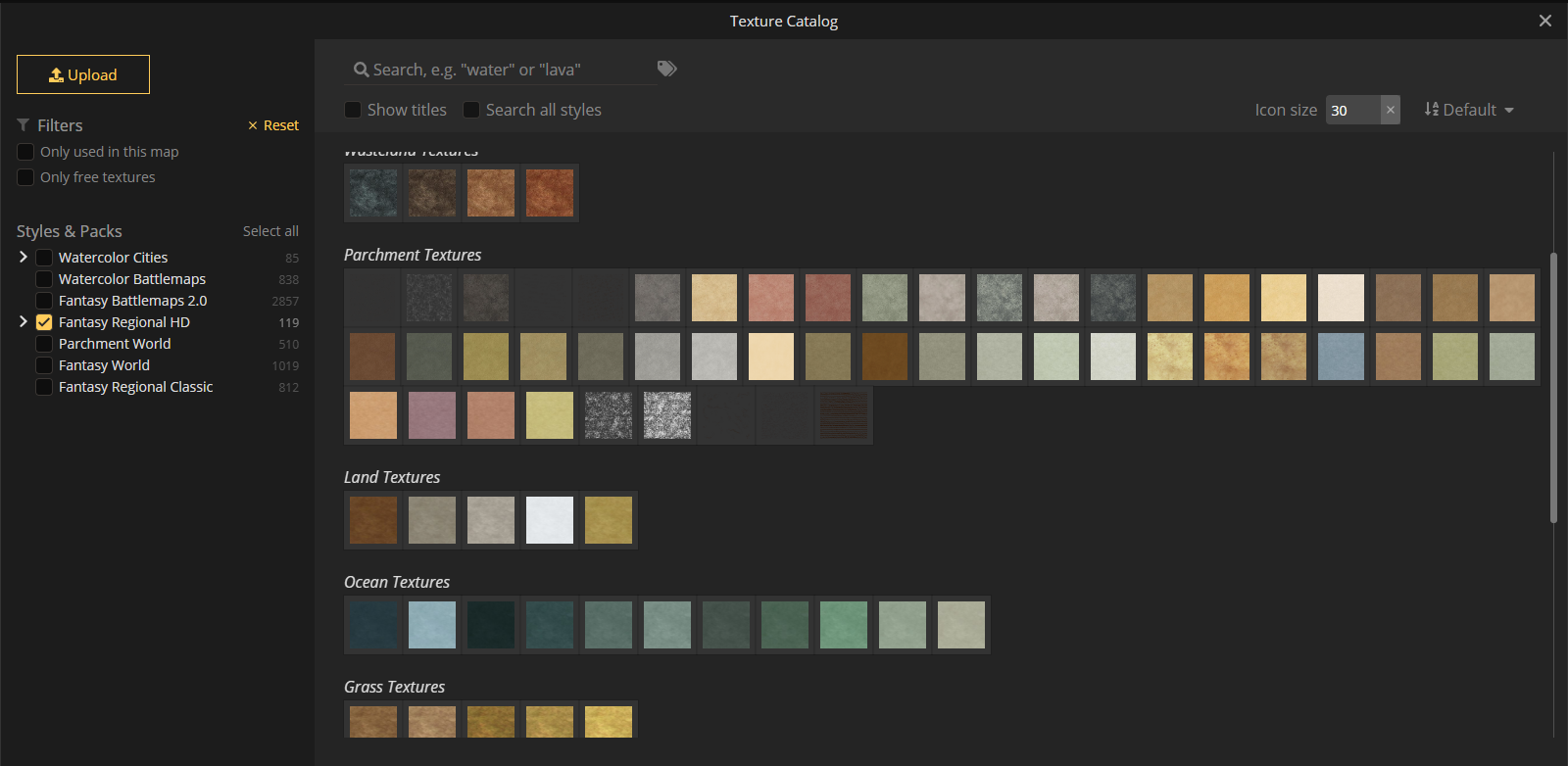Image resolution: width=1568 pixels, height=766 pixels.
Task: Choose the first Wasteland gray-blue texture
Action: tap(373, 193)
